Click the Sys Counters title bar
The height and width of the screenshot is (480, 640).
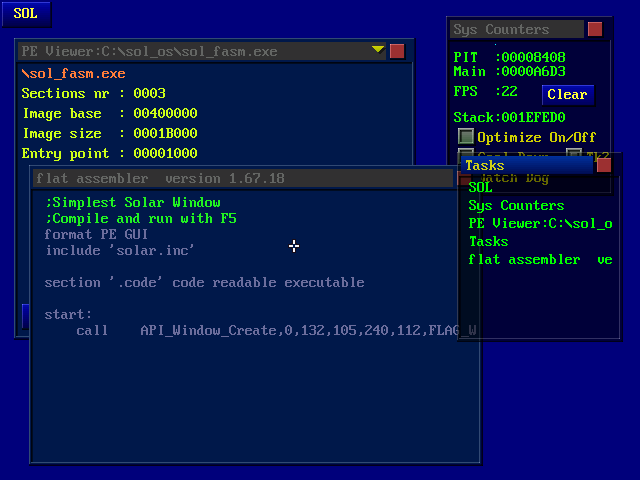click(516, 29)
